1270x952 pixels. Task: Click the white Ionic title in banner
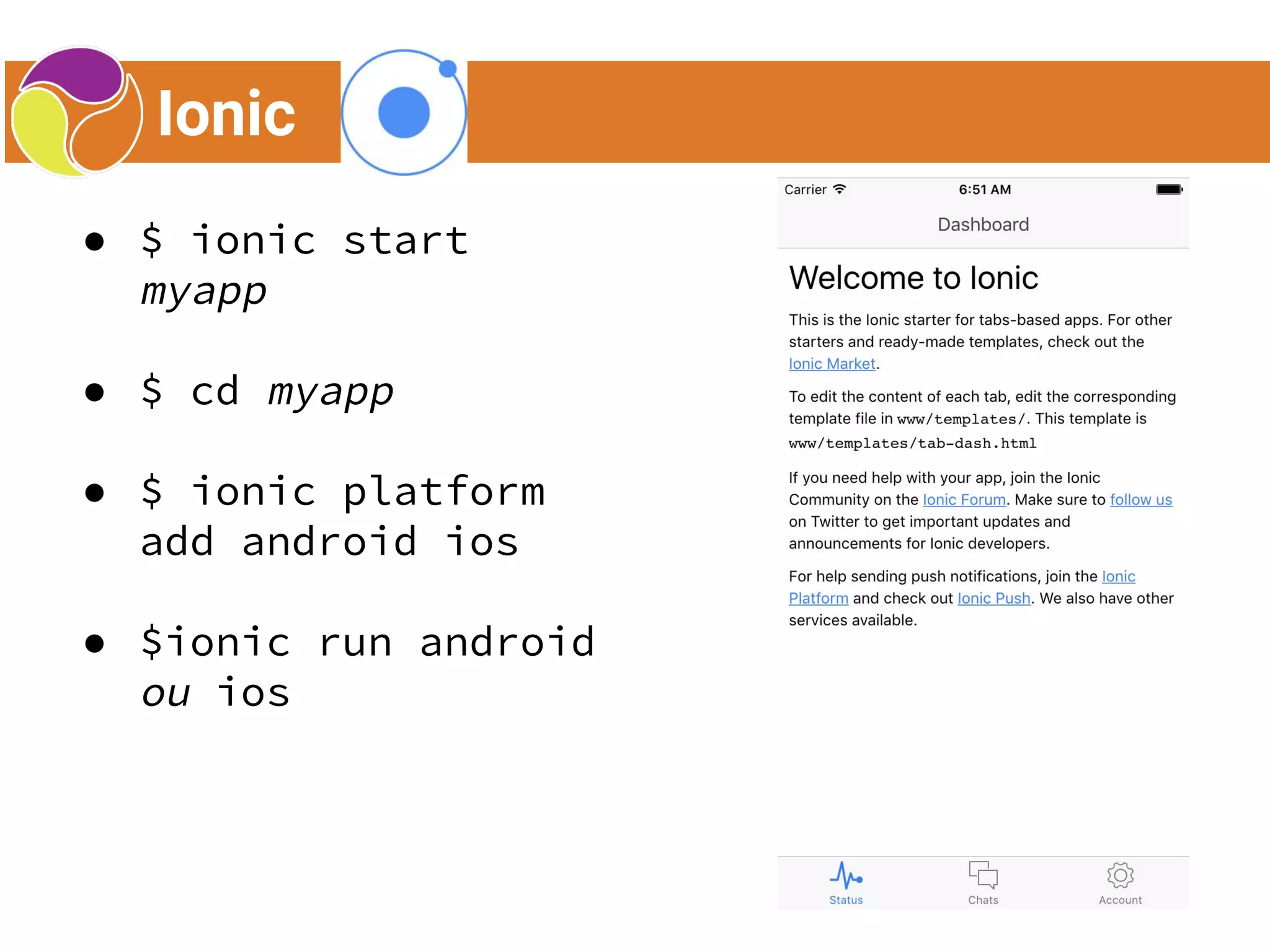pyautogui.click(x=226, y=113)
